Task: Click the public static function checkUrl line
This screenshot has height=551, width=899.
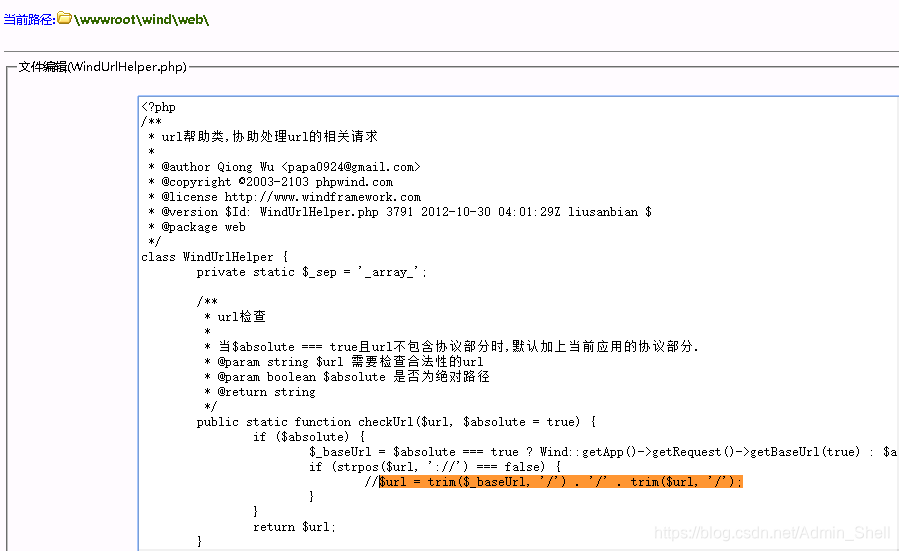Action: click(x=396, y=421)
